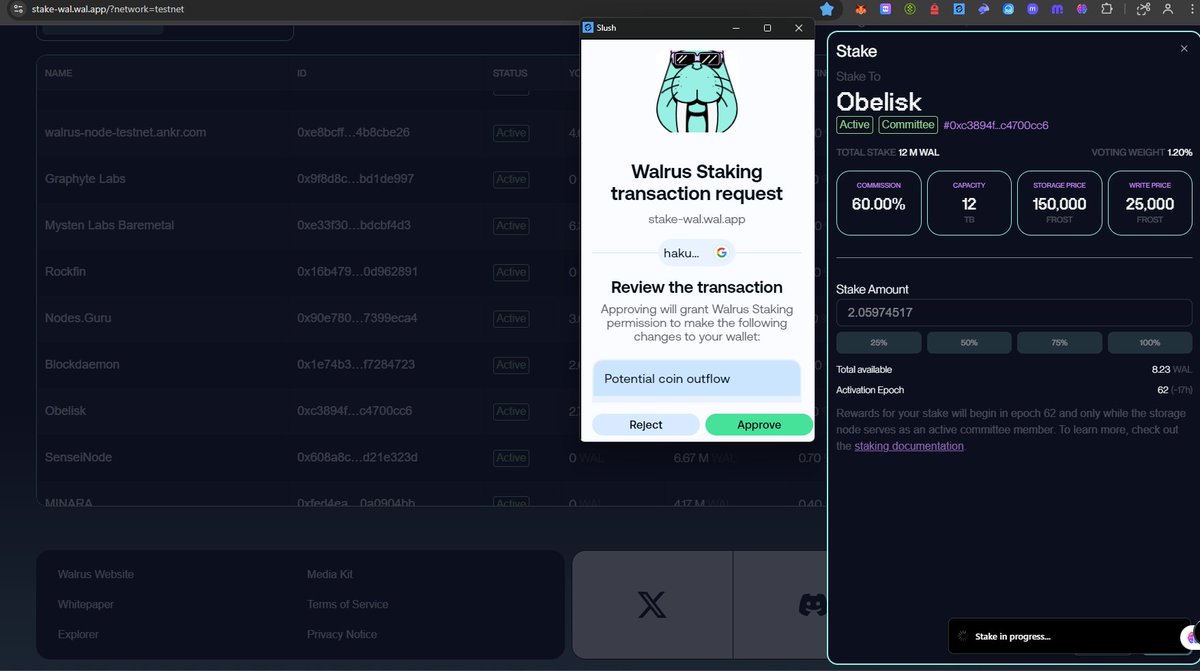Focus the Stake Amount input field
1200x671 pixels.
click(x=1014, y=313)
